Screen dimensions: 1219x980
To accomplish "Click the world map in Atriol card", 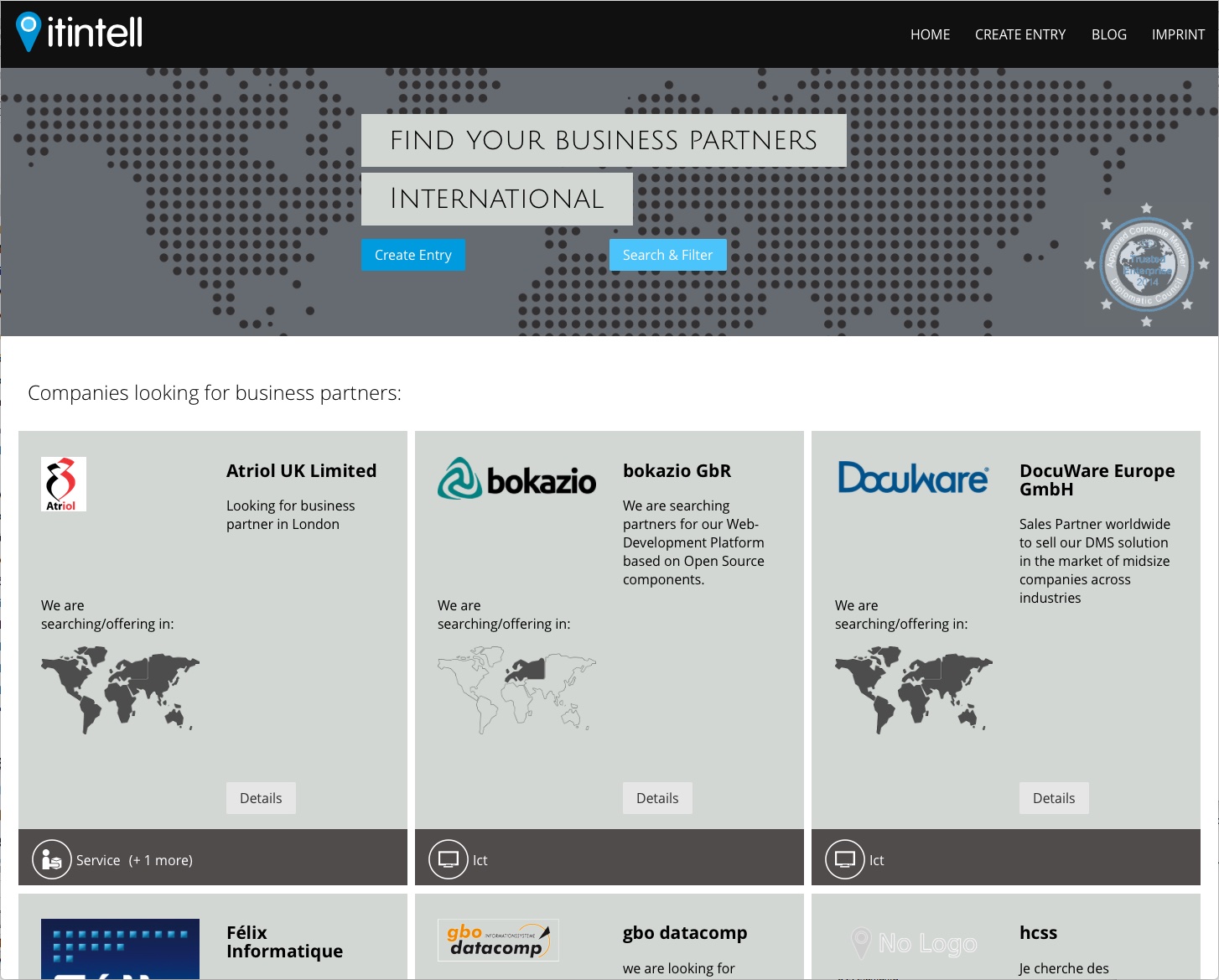I will pos(120,689).
